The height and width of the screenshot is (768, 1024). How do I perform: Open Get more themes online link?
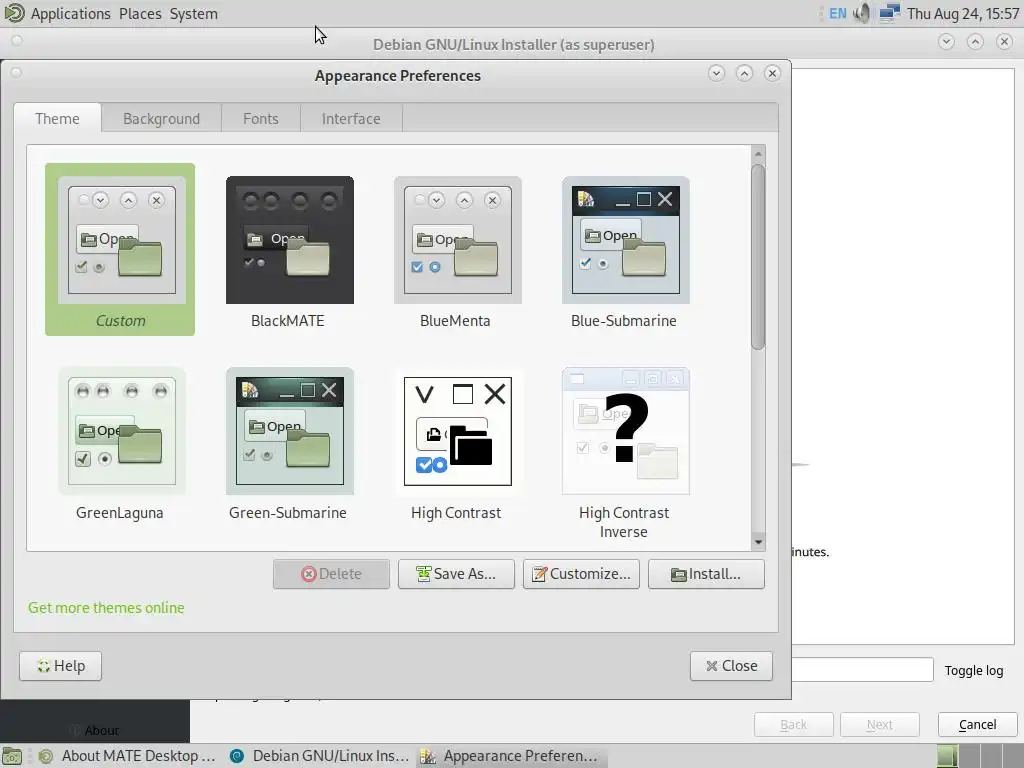(106, 607)
